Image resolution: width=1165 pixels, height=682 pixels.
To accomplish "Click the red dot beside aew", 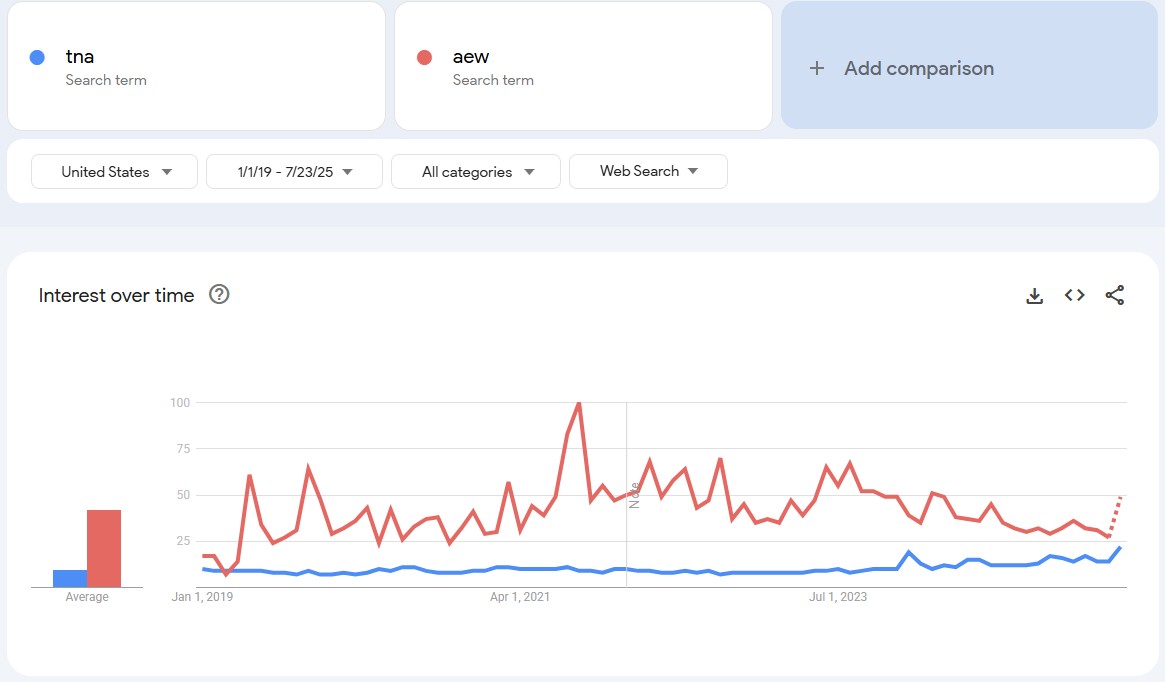I will [424, 57].
